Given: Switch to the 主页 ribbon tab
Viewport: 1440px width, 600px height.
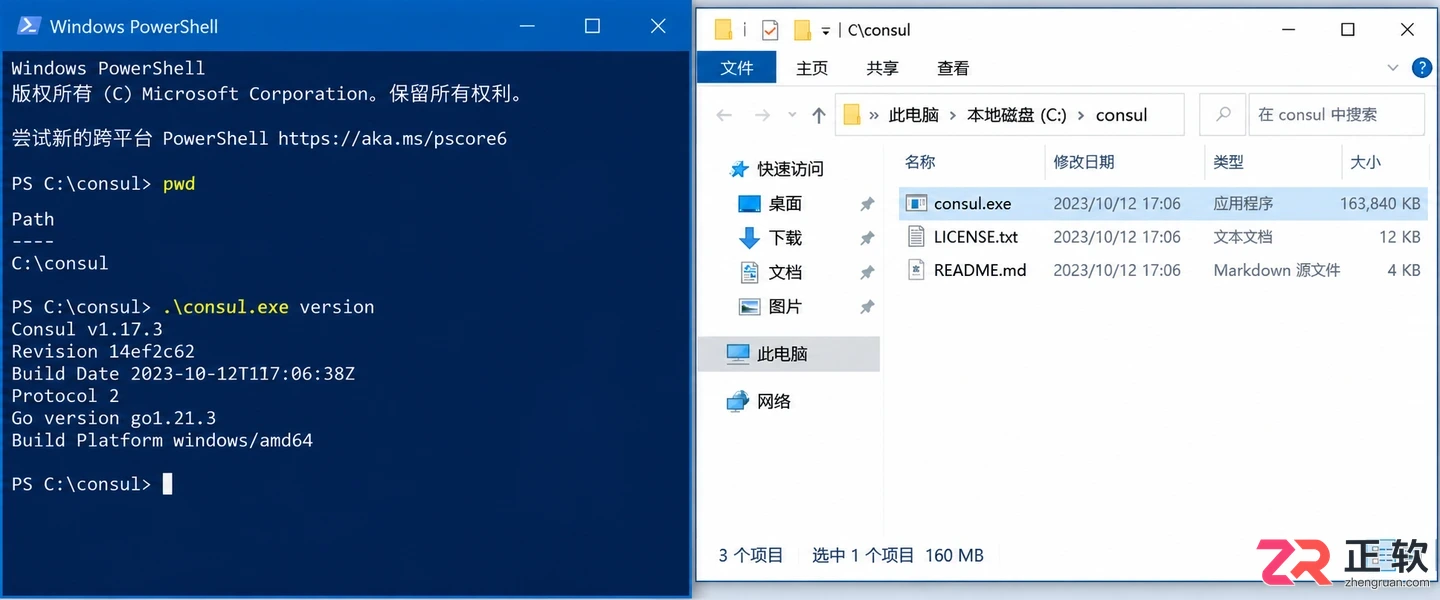Looking at the screenshot, I should 812,68.
